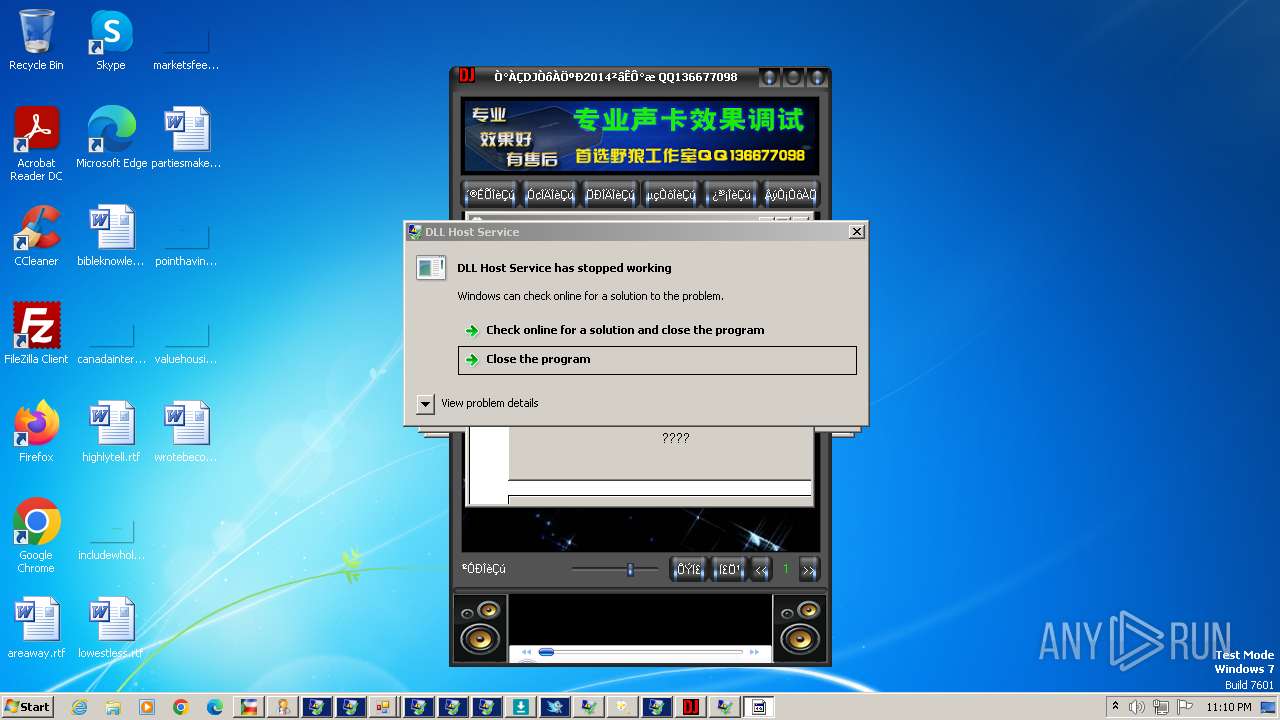The width and height of the screenshot is (1280, 720).
Task: Click the second effect button in the DJ player row
Action: point(550,194)
